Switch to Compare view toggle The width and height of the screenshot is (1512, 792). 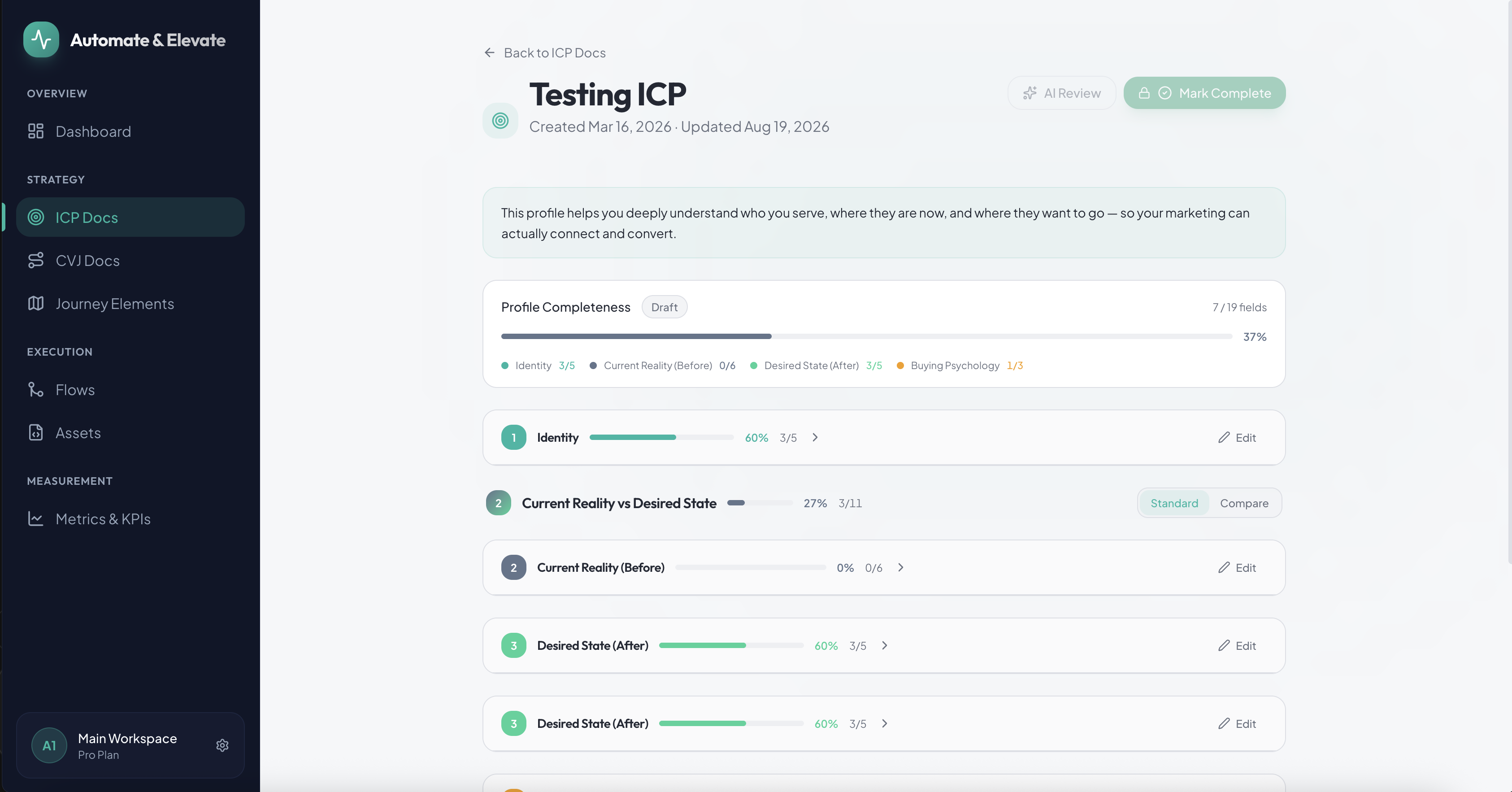[1244, 503]
